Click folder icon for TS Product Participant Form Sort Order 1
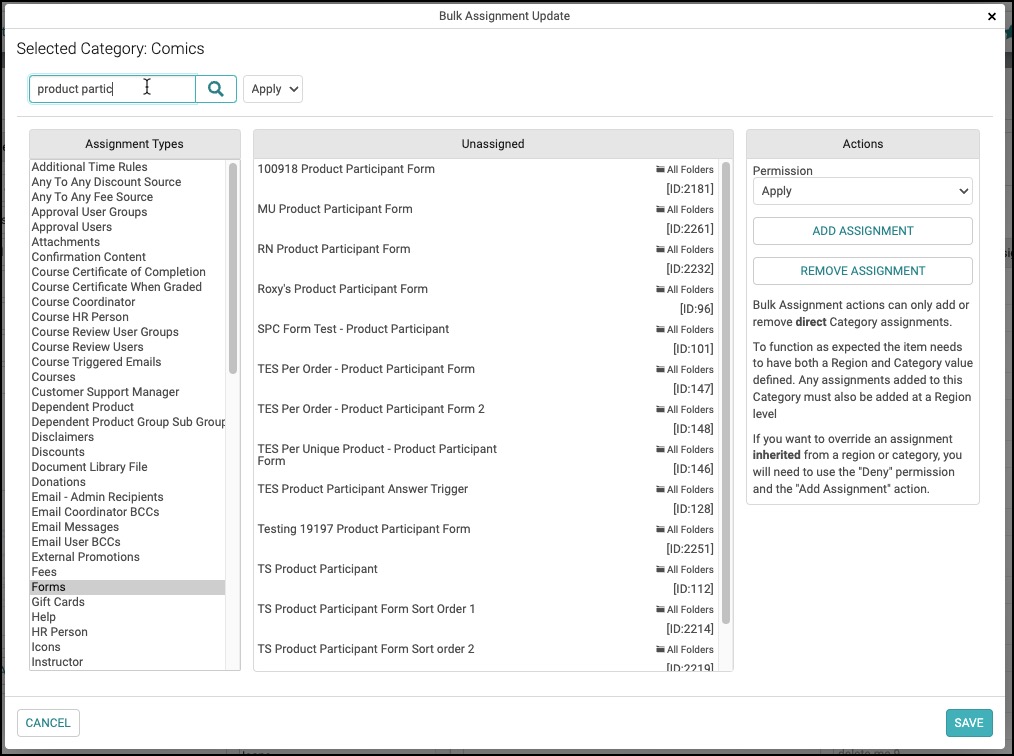 click(660, 610)
